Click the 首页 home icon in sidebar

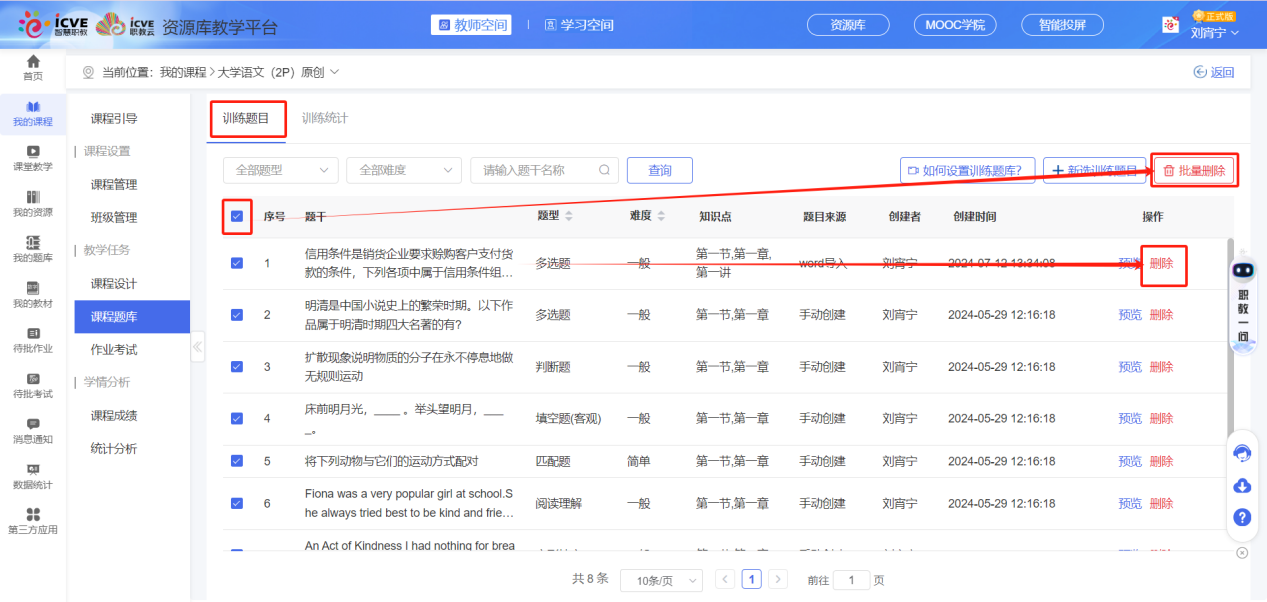coord(33,62)
